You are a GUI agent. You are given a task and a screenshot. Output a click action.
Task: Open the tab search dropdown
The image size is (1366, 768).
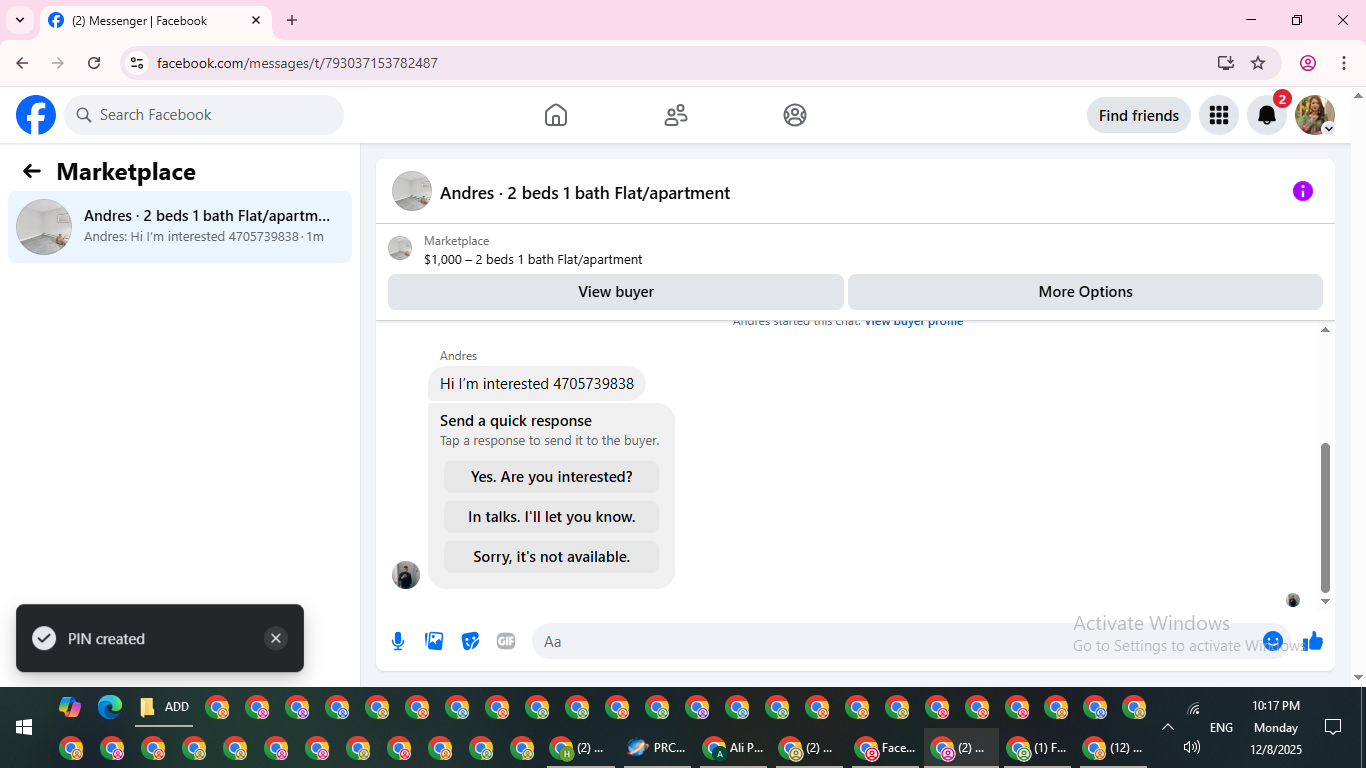click(x=20, y=20)
